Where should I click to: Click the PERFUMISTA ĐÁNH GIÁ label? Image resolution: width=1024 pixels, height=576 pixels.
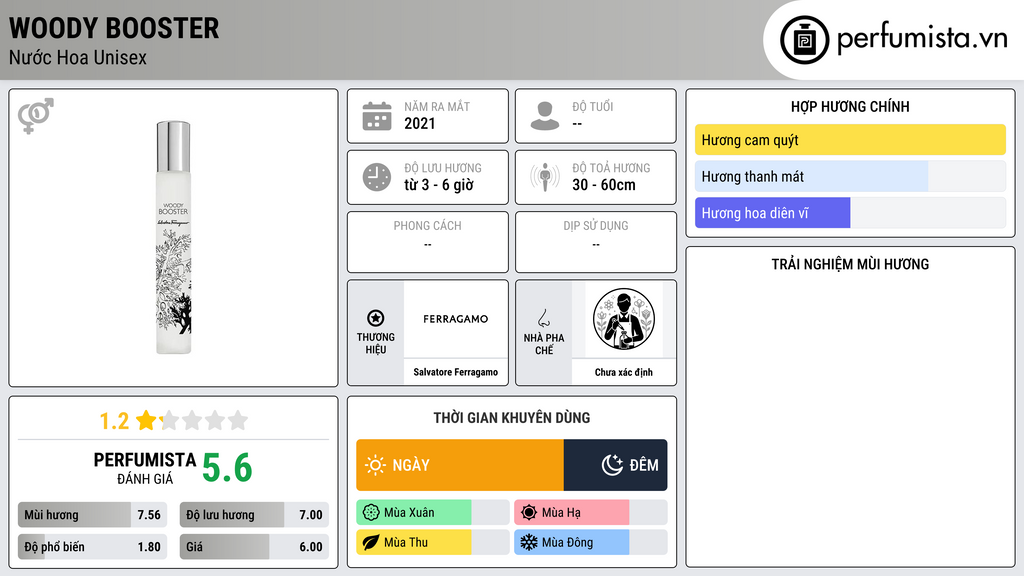[x=145, y=468]
